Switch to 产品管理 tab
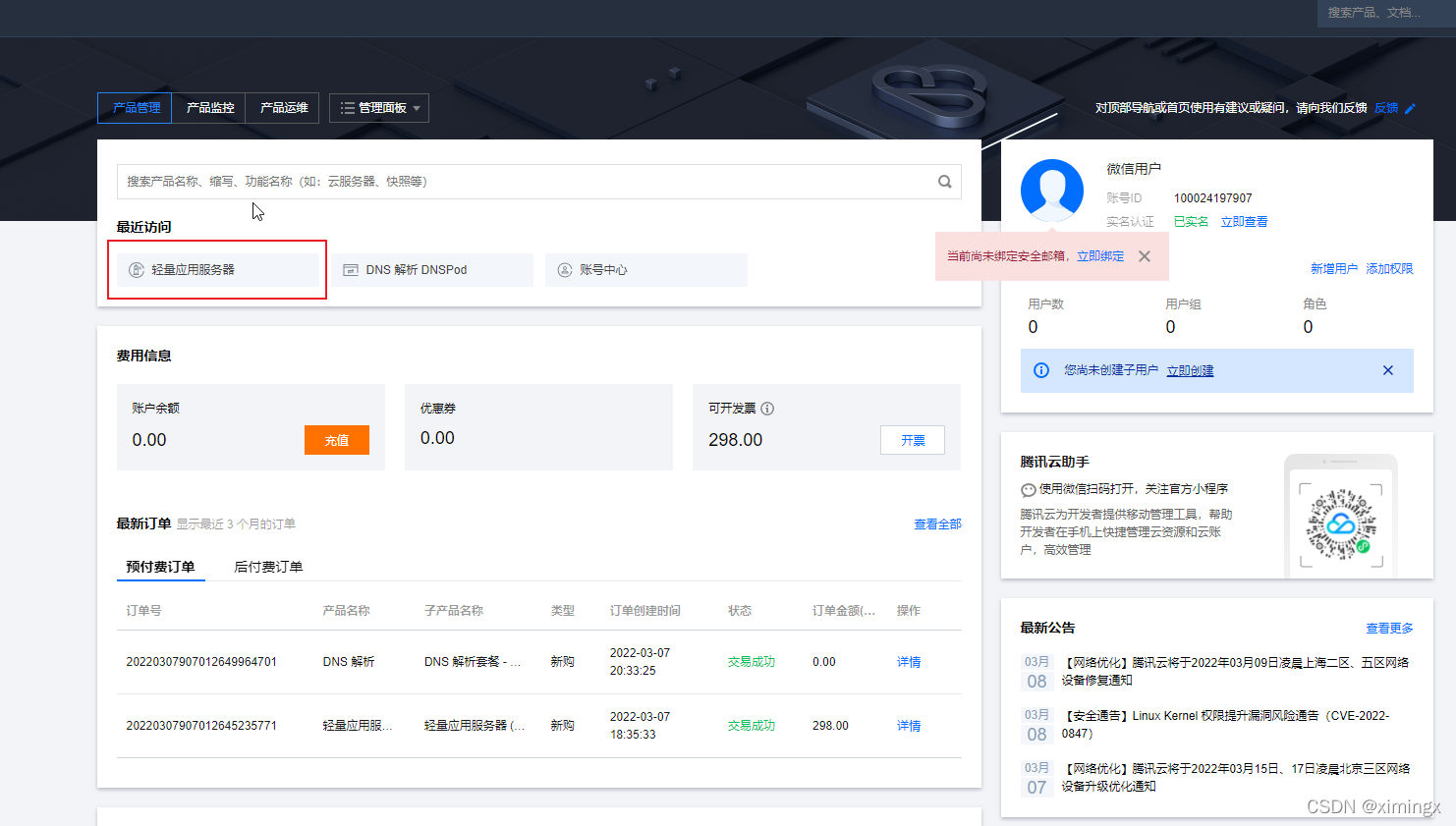This screenshot has width=1456, height=826. [136, 108]
